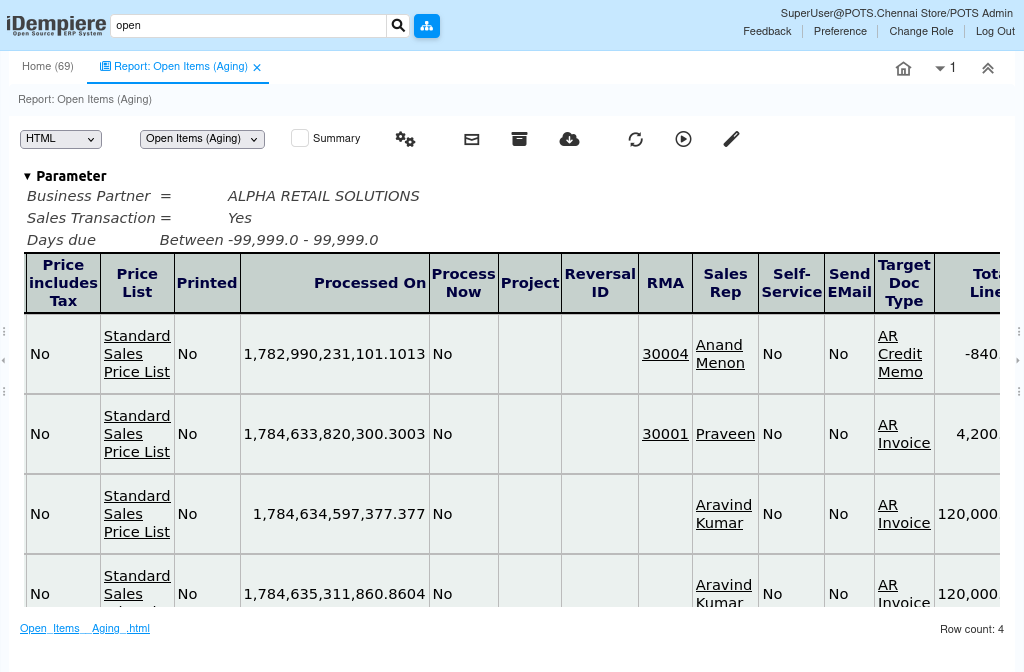Open Preference menu
This screenshot has height=672, width=1024.
(x=840, y=31)
